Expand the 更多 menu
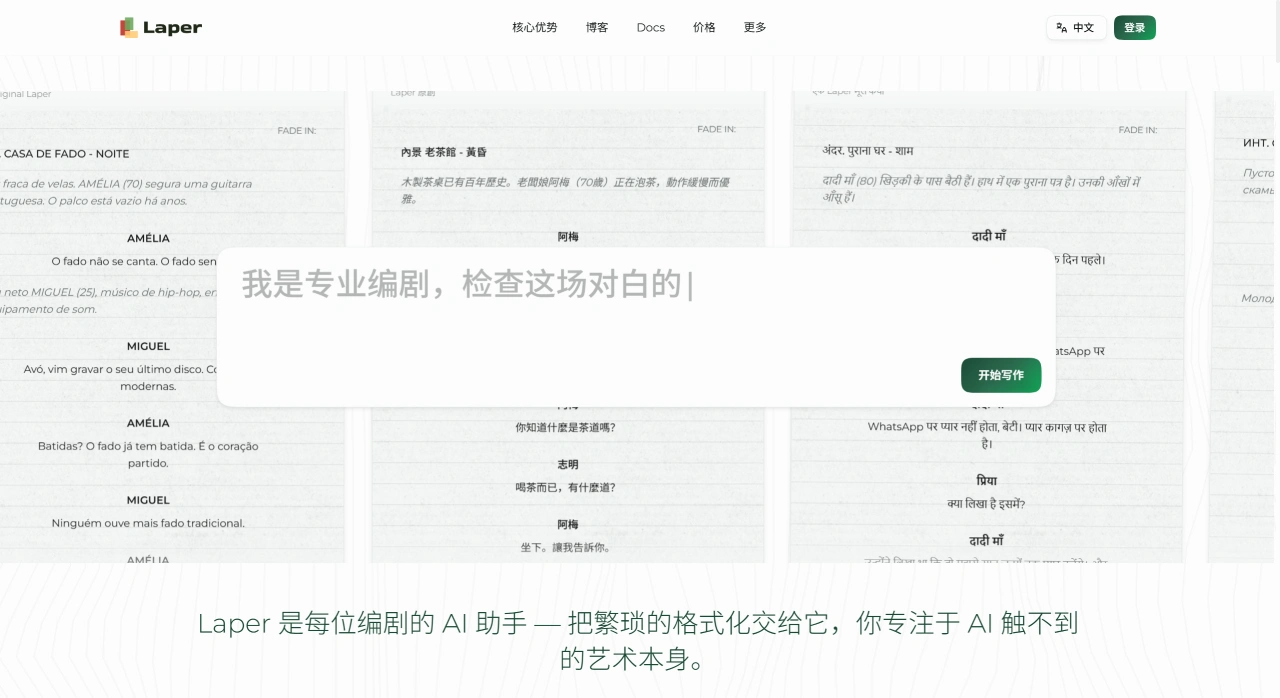 pyautogui.click(x=755, y=27)
